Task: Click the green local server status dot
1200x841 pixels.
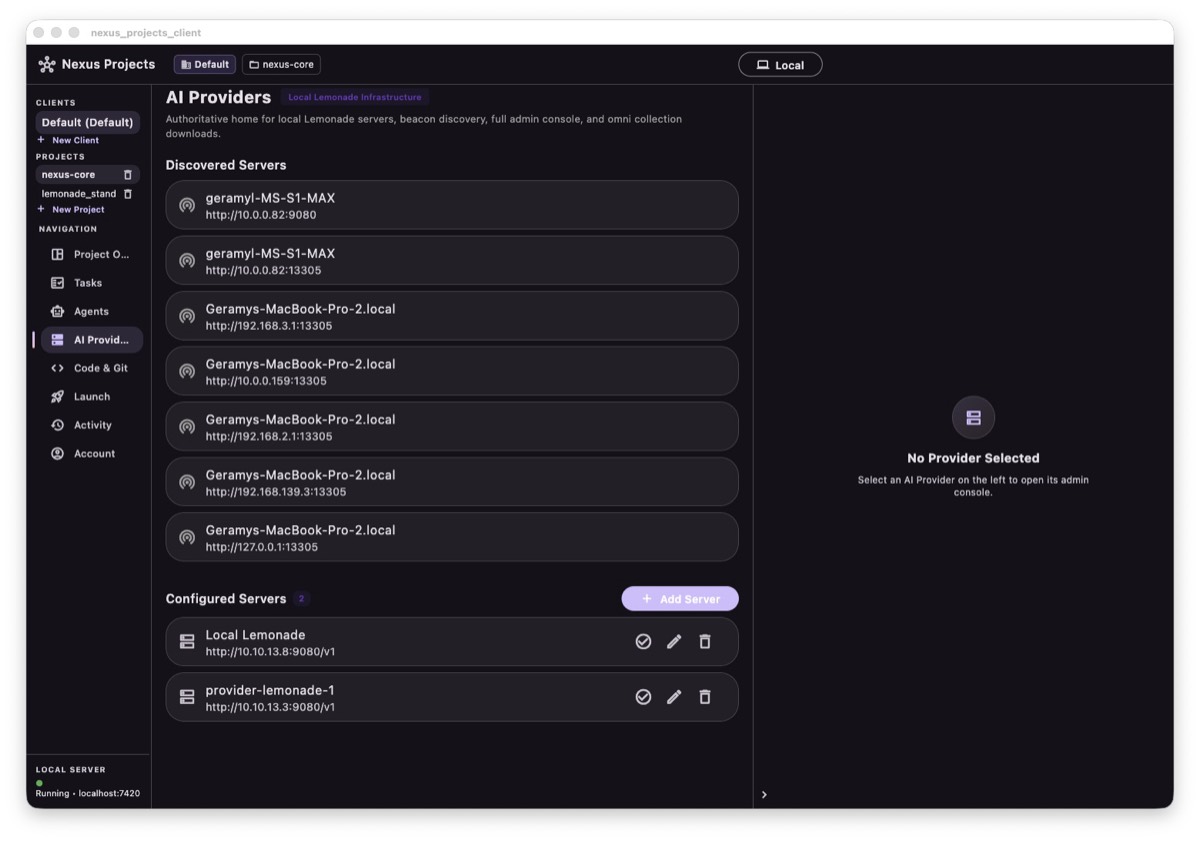Action: click(39, 783)
